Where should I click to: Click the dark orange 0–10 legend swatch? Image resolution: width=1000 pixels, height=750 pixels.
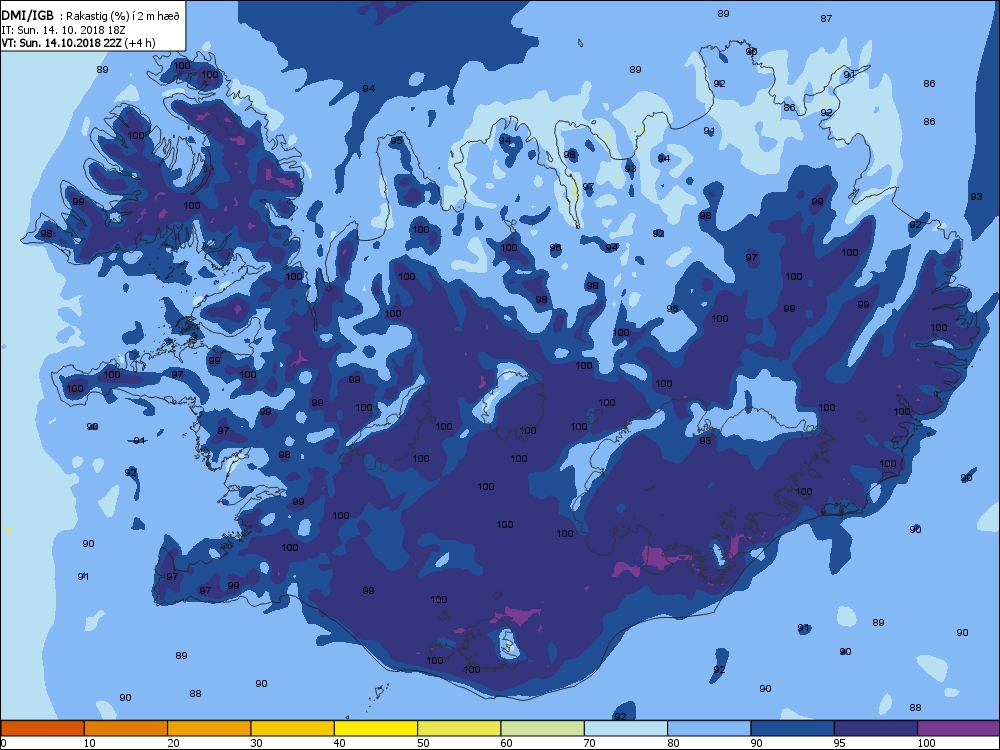42,728
